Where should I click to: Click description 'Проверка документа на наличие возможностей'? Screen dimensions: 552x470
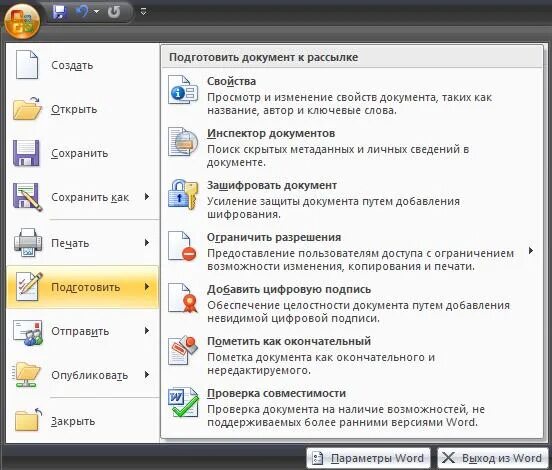338,410
